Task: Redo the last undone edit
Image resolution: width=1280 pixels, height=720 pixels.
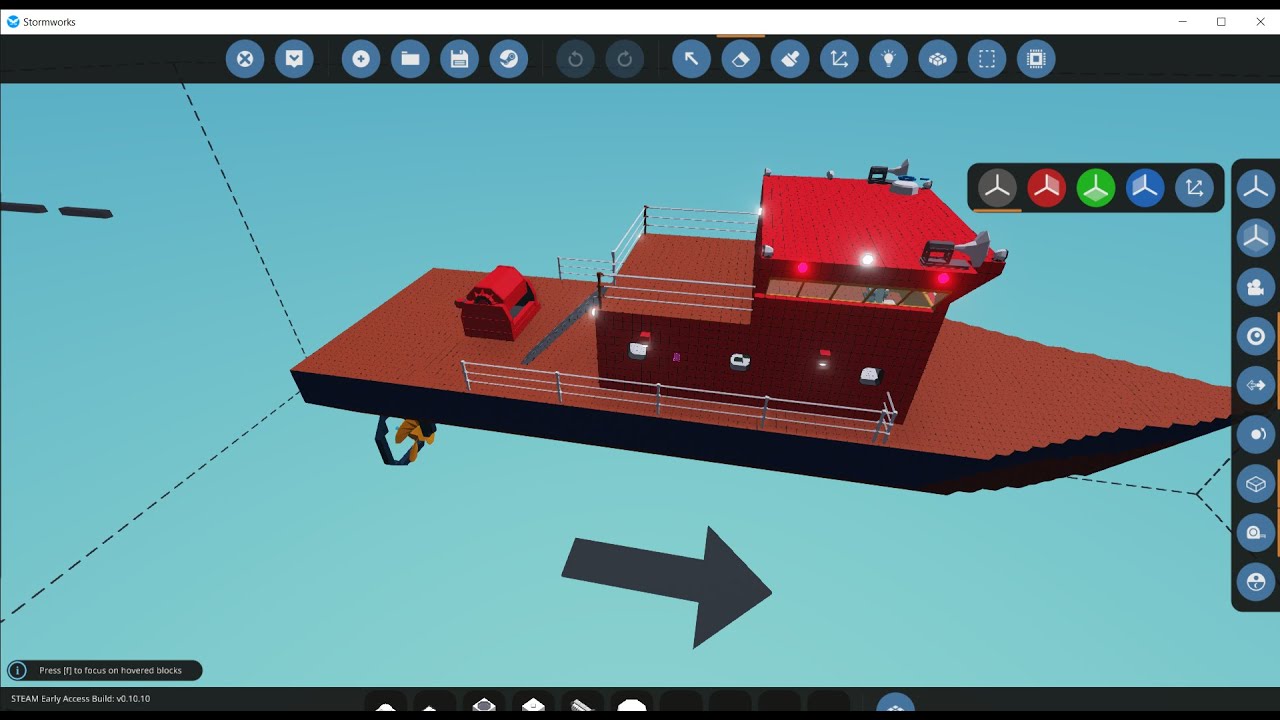Action: click(x=625, y=59)
